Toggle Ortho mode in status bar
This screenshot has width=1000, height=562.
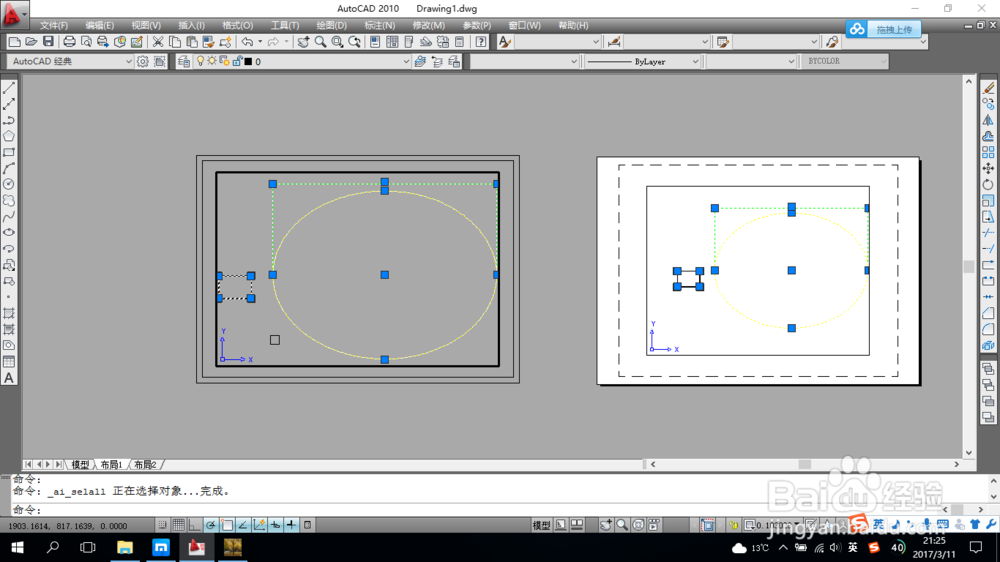click(195, 525)
